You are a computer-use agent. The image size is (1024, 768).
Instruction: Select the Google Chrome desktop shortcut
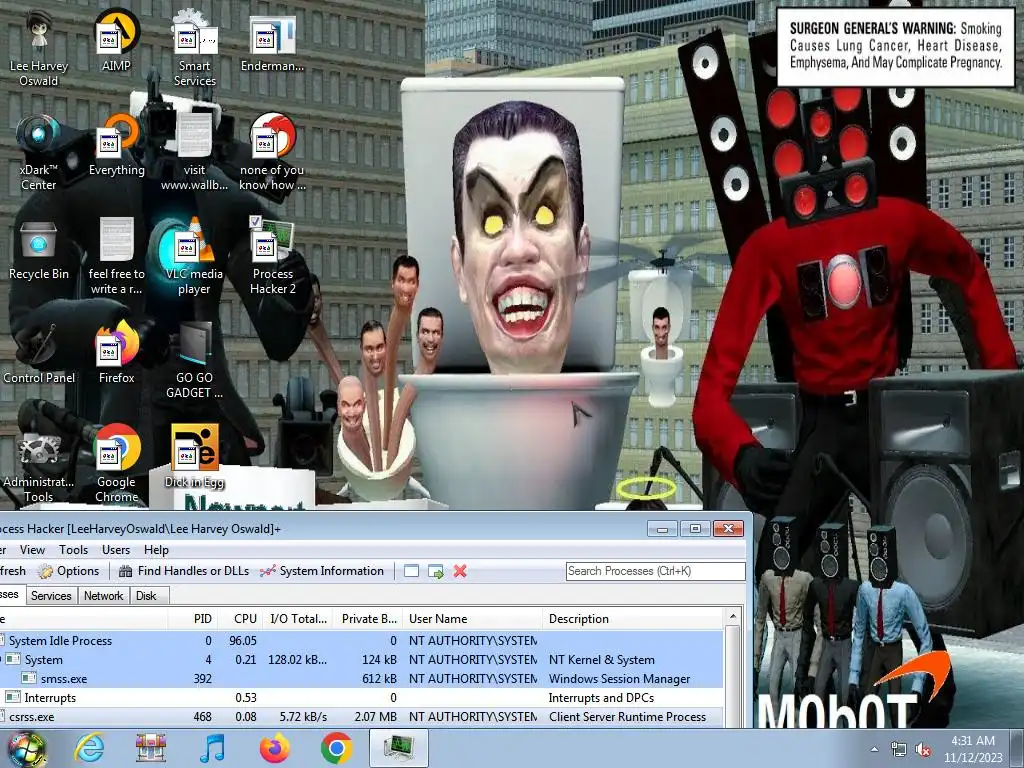116,464
